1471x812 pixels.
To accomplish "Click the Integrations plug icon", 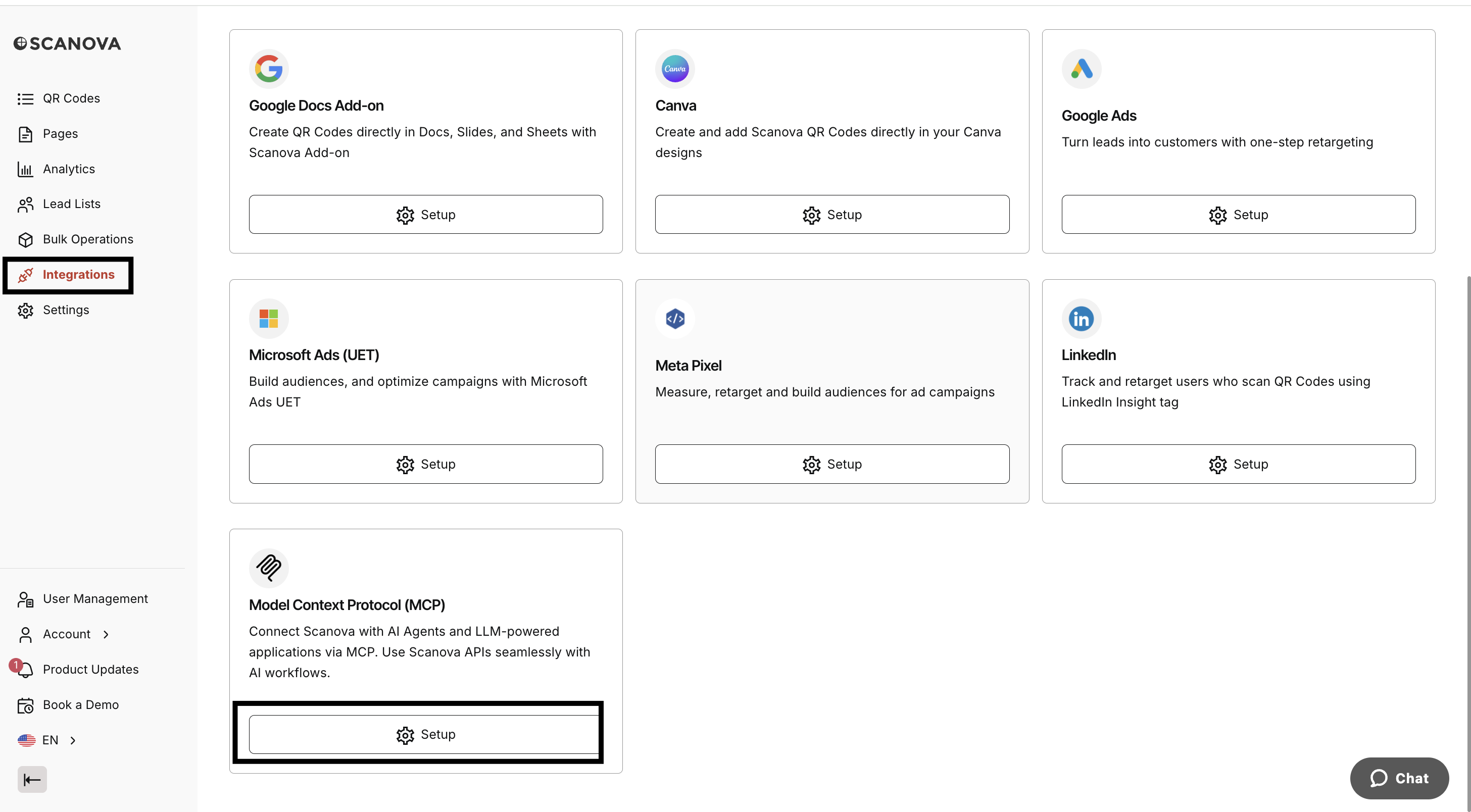I will (x=25, y=275).
